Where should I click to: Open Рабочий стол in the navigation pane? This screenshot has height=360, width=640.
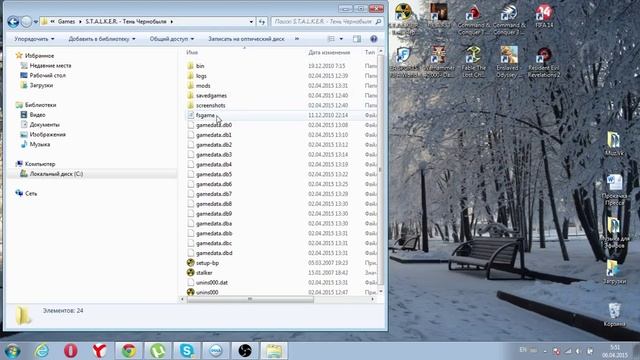click(x=47, y=75)
